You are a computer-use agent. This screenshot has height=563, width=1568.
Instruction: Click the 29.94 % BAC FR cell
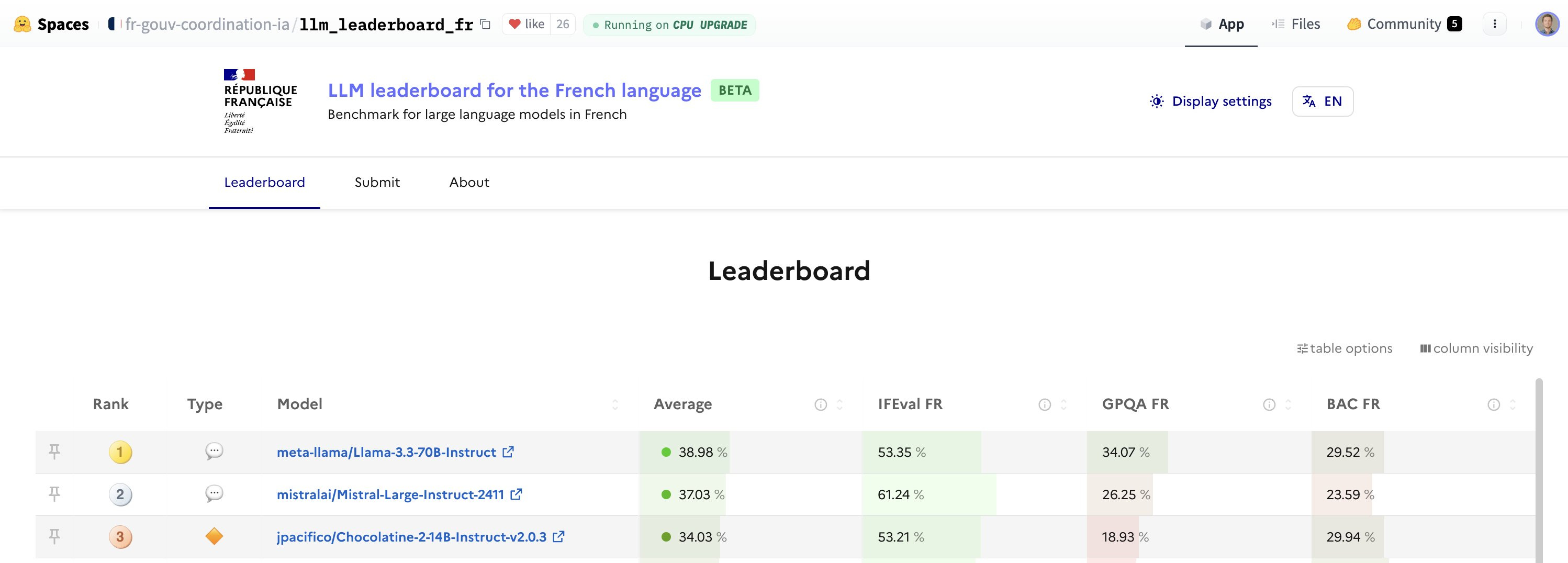[x=1423, y=537]
